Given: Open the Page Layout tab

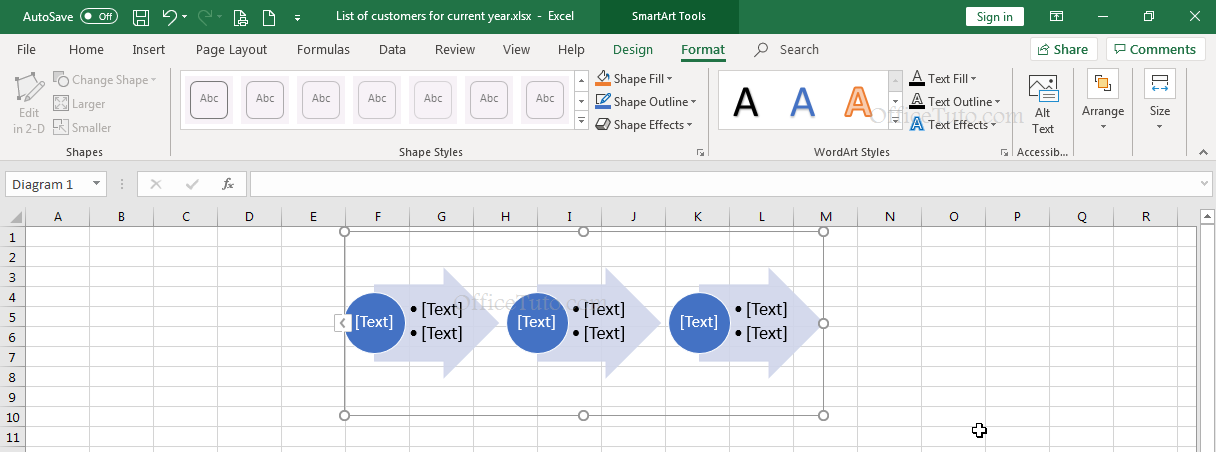Looking at the screenshot, I should [x=231, y=49].
